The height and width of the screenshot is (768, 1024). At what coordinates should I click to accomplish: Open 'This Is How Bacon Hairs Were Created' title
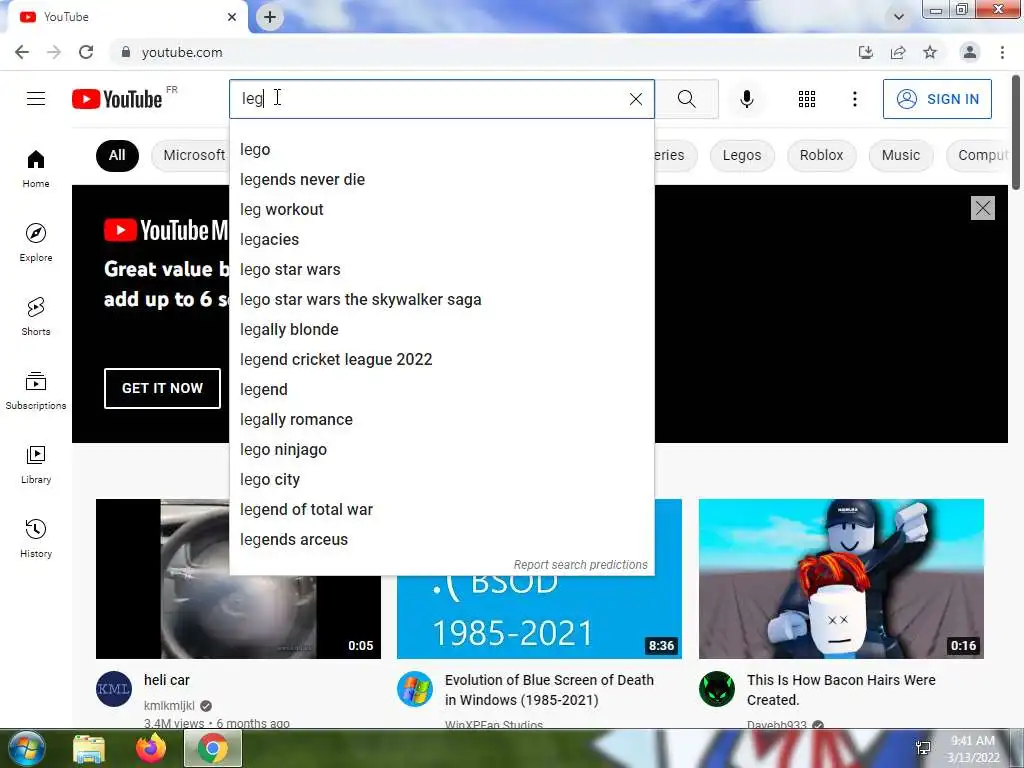[x=841, y=690]
